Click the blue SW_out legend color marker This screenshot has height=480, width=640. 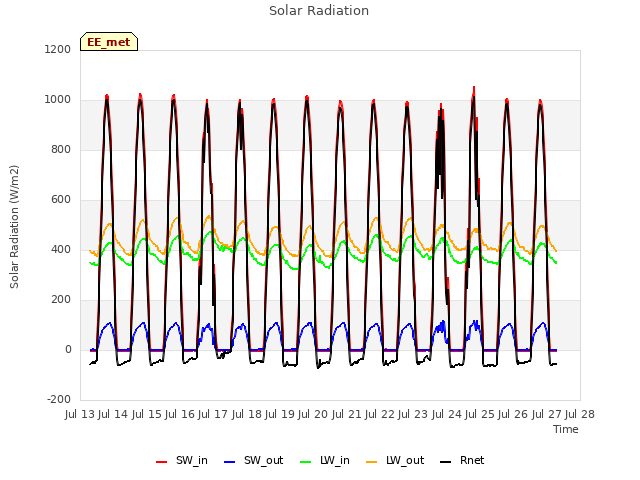pyautogui.click(x=230, y=462)
